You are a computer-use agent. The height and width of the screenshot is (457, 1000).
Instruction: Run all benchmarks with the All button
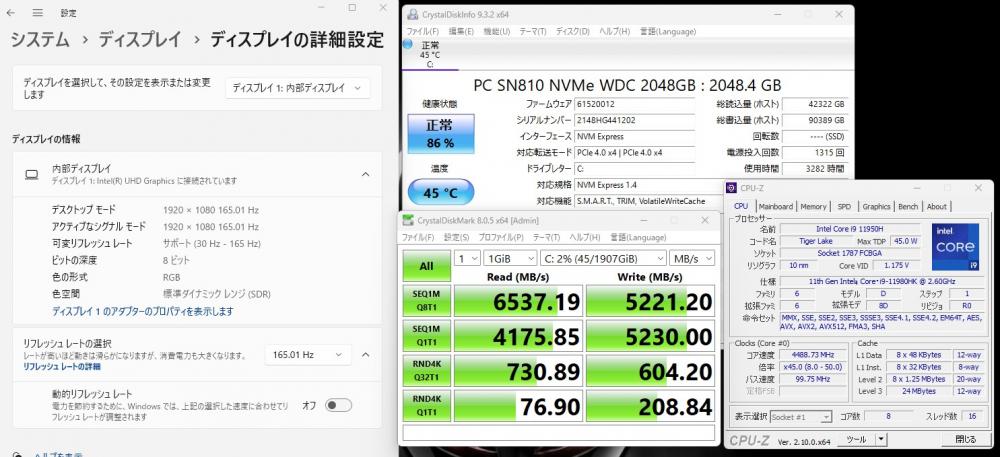[x=426, y=266]
